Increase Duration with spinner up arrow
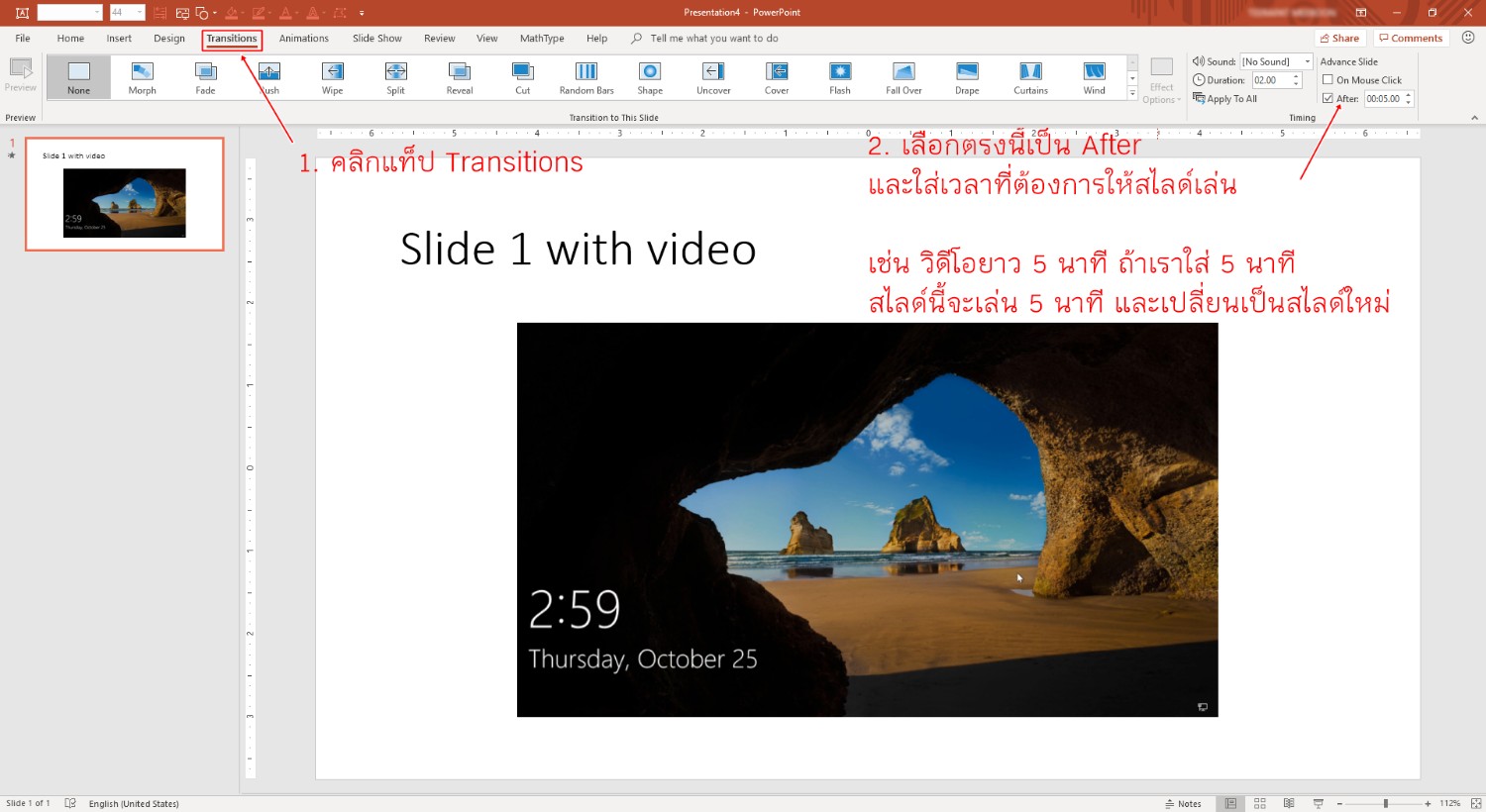Screen dimensions: 1486x812 (x=1296, y=76)
